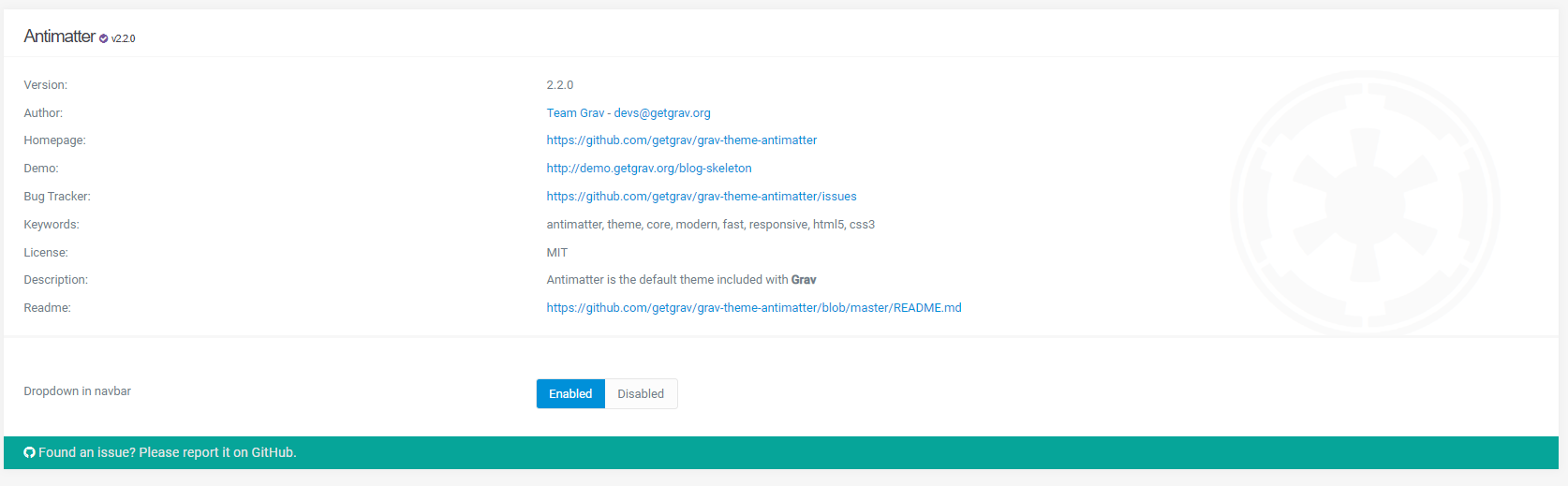The width and height of the screenshot is (1568, 486).
Task: Set Dropdown in navbar to Enabled
Action: click(570, 394)
